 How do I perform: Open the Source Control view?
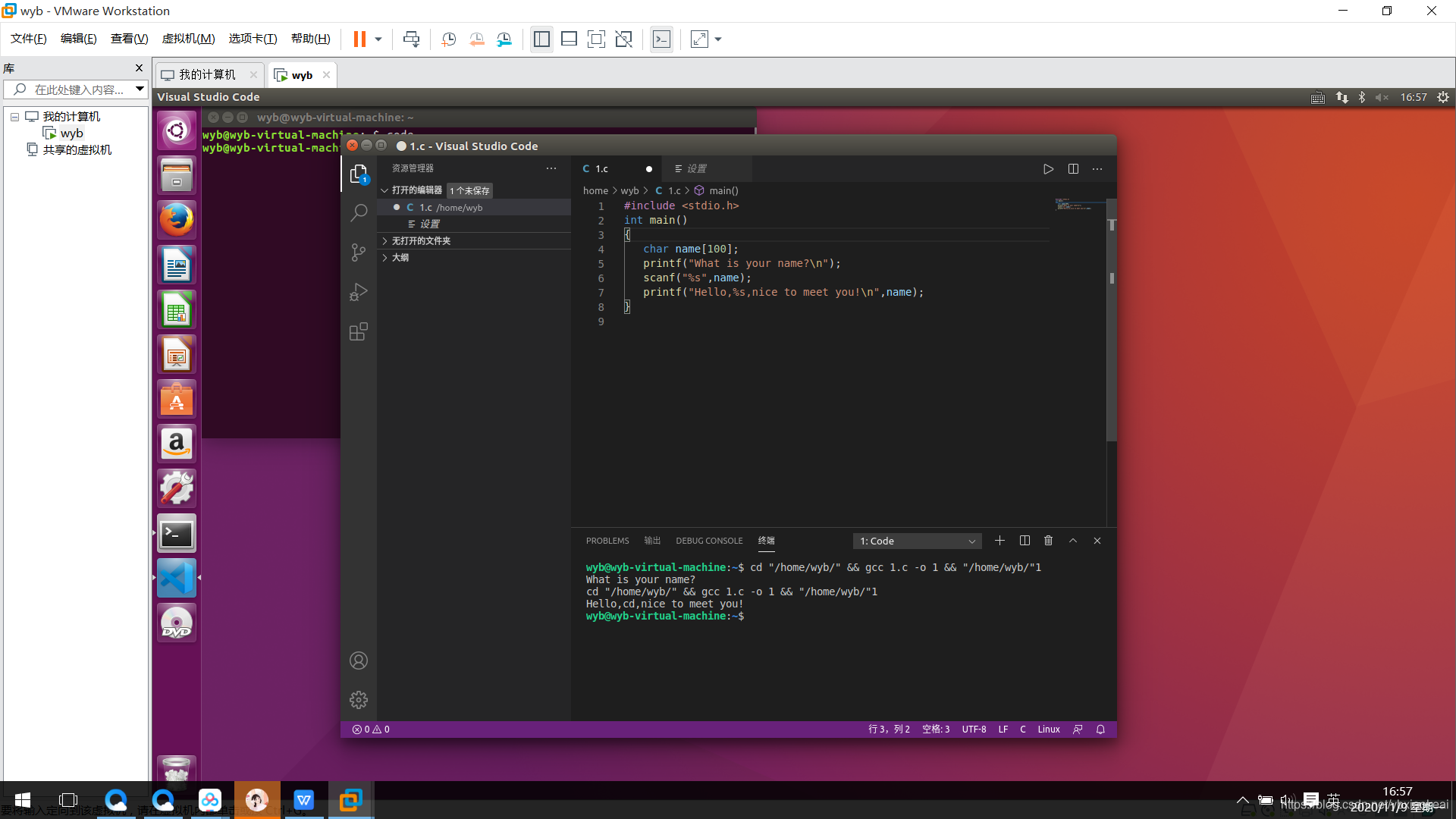(359, 253)
